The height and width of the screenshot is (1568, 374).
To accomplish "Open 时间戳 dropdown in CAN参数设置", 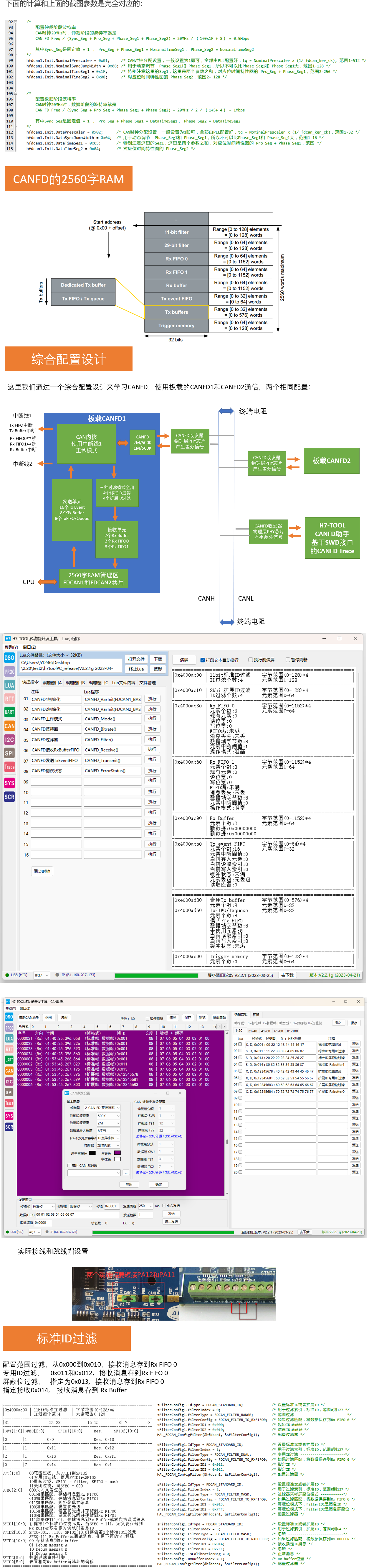I will (x=109, y=1145).
